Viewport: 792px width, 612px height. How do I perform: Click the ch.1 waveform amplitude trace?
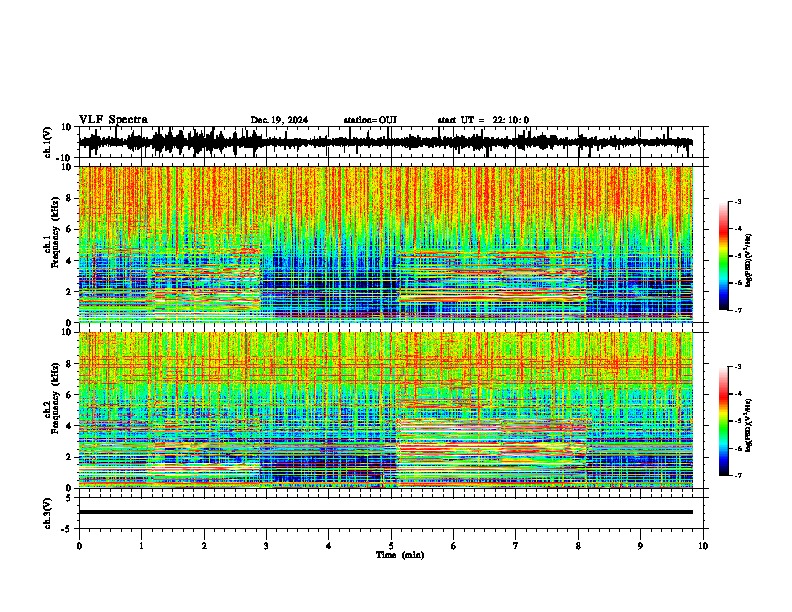tap(385, 142)
